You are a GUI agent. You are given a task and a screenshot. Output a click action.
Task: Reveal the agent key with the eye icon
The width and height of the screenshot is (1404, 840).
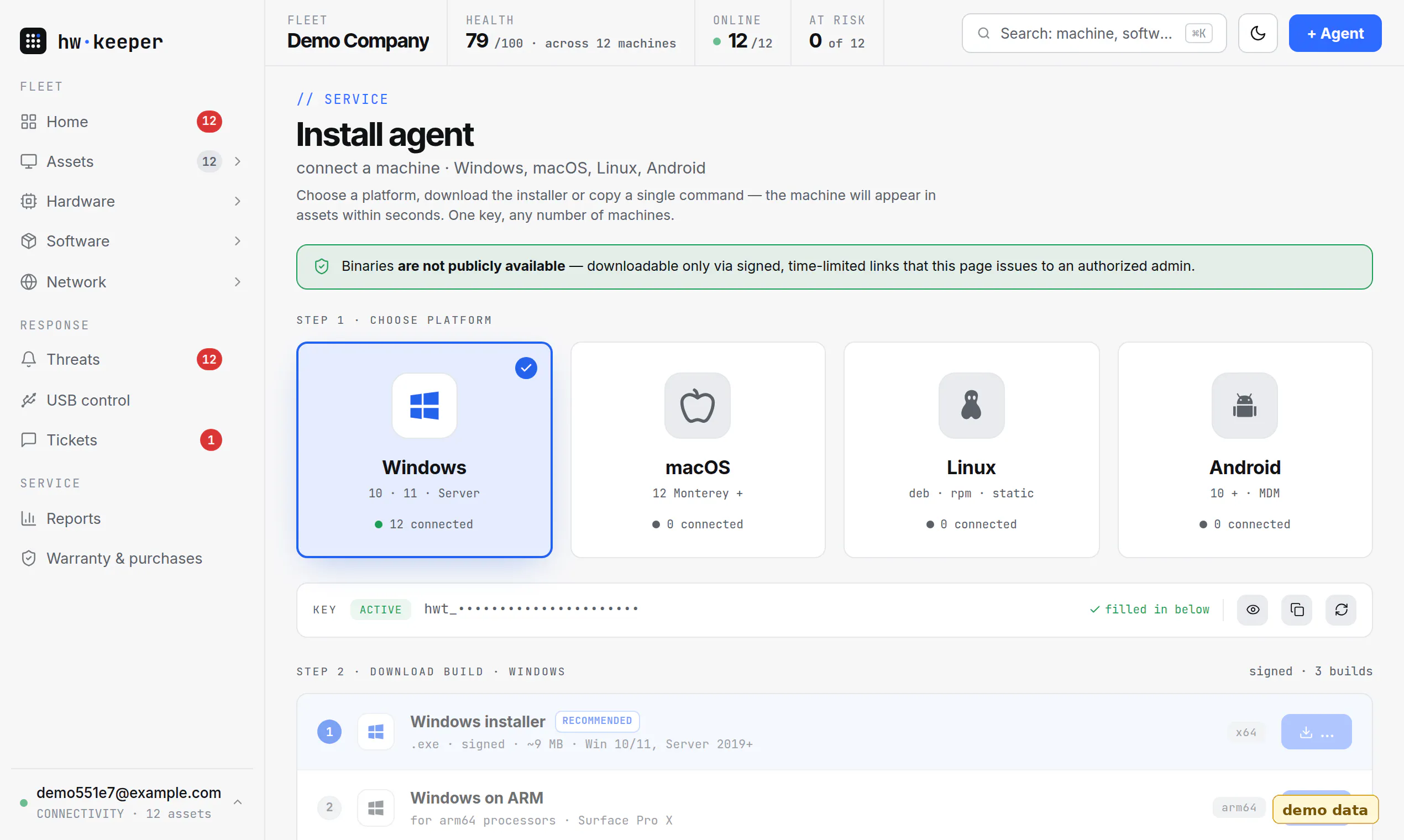coord(1253,610)
